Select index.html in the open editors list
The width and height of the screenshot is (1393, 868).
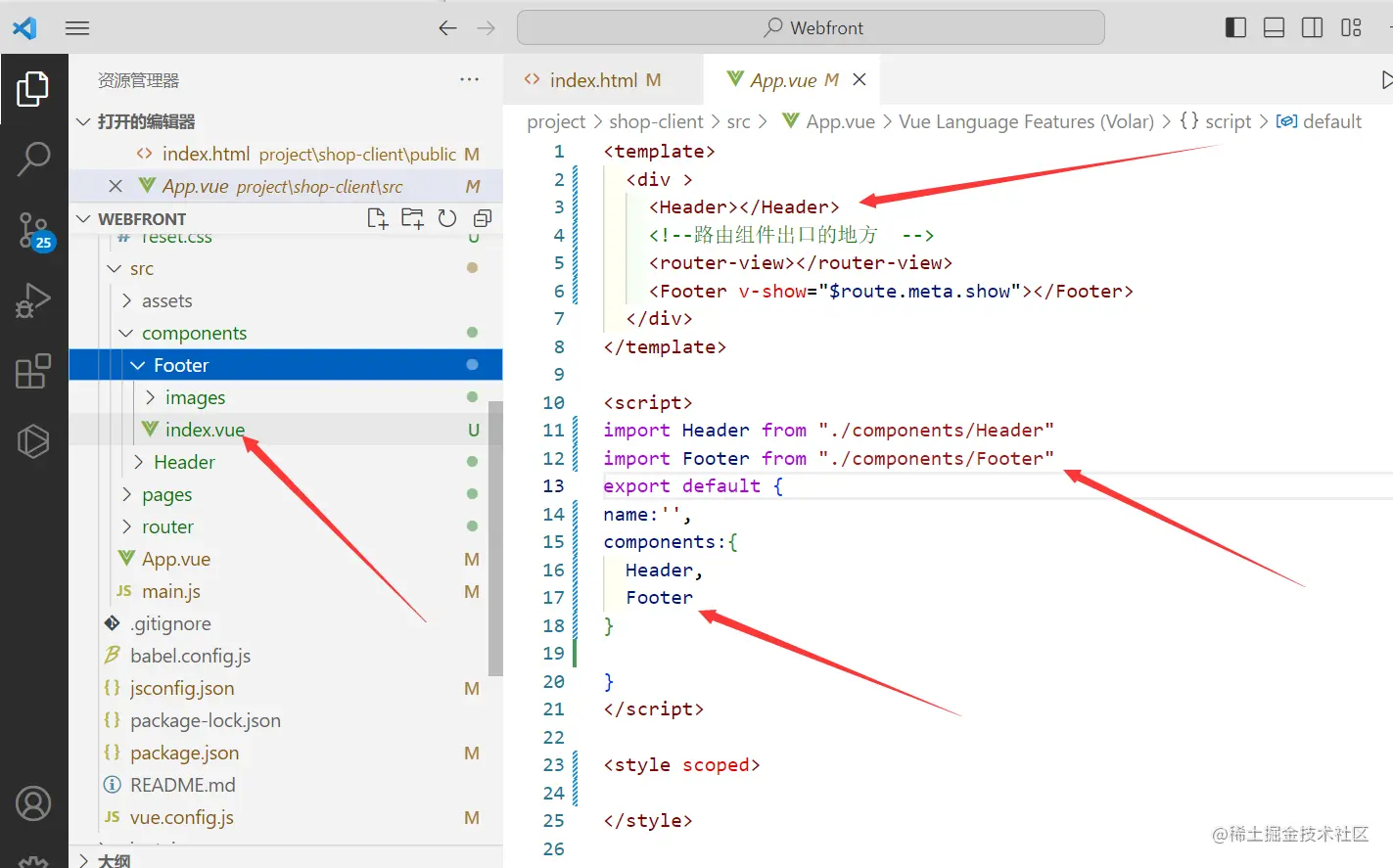286,154
